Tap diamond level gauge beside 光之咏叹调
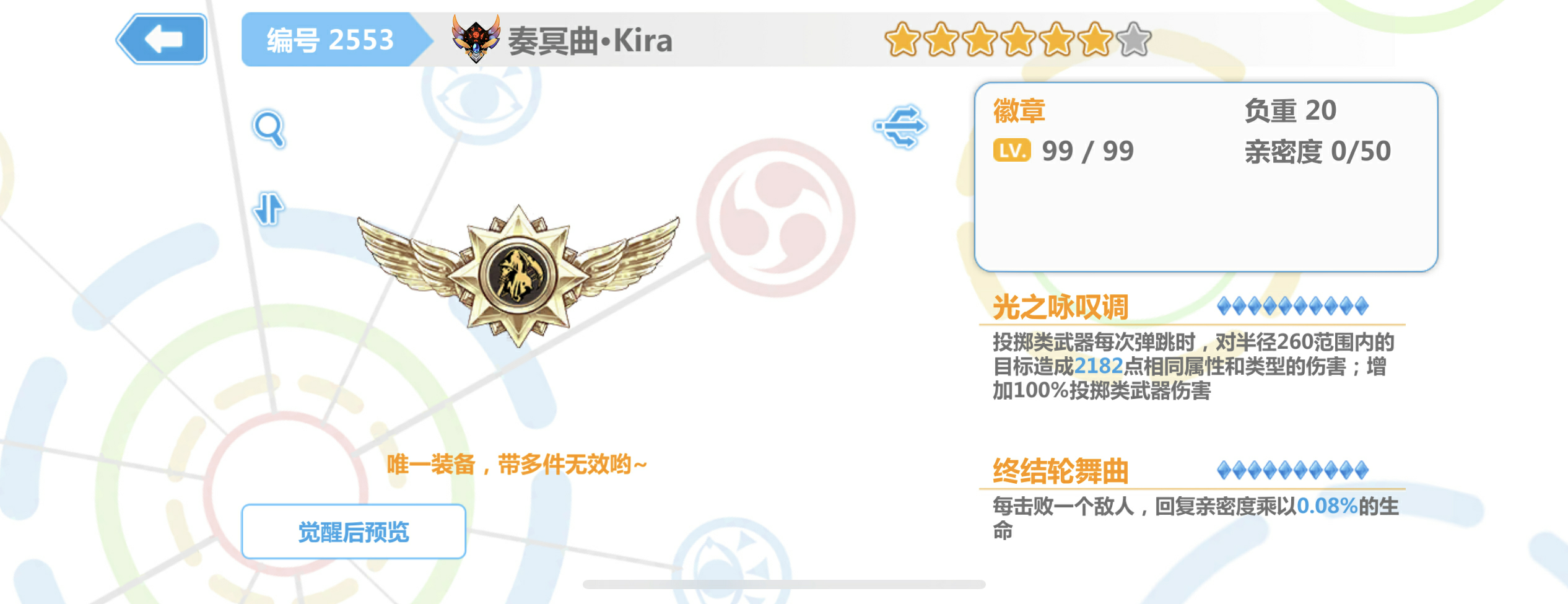This screenshot has height=604, width=1568. click(1292, 306)
